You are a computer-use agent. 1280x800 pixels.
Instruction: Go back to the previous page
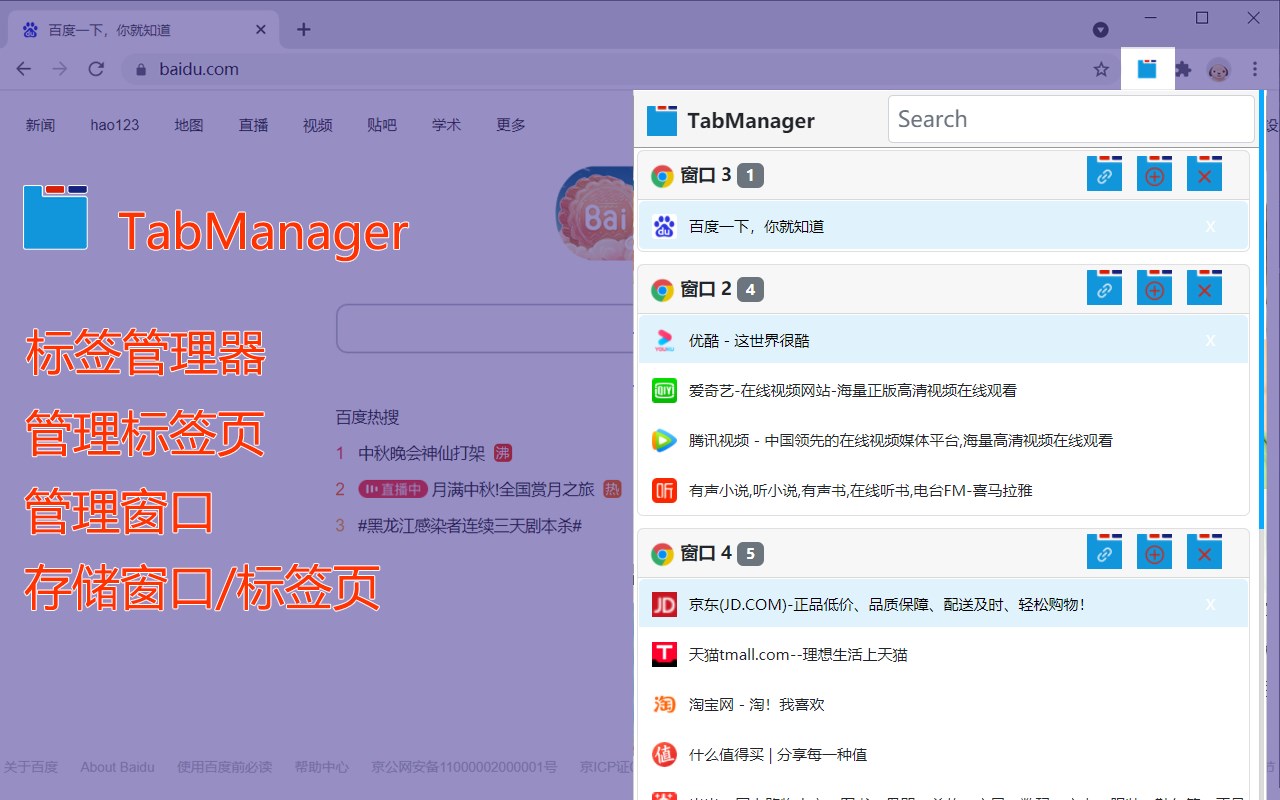24,69
